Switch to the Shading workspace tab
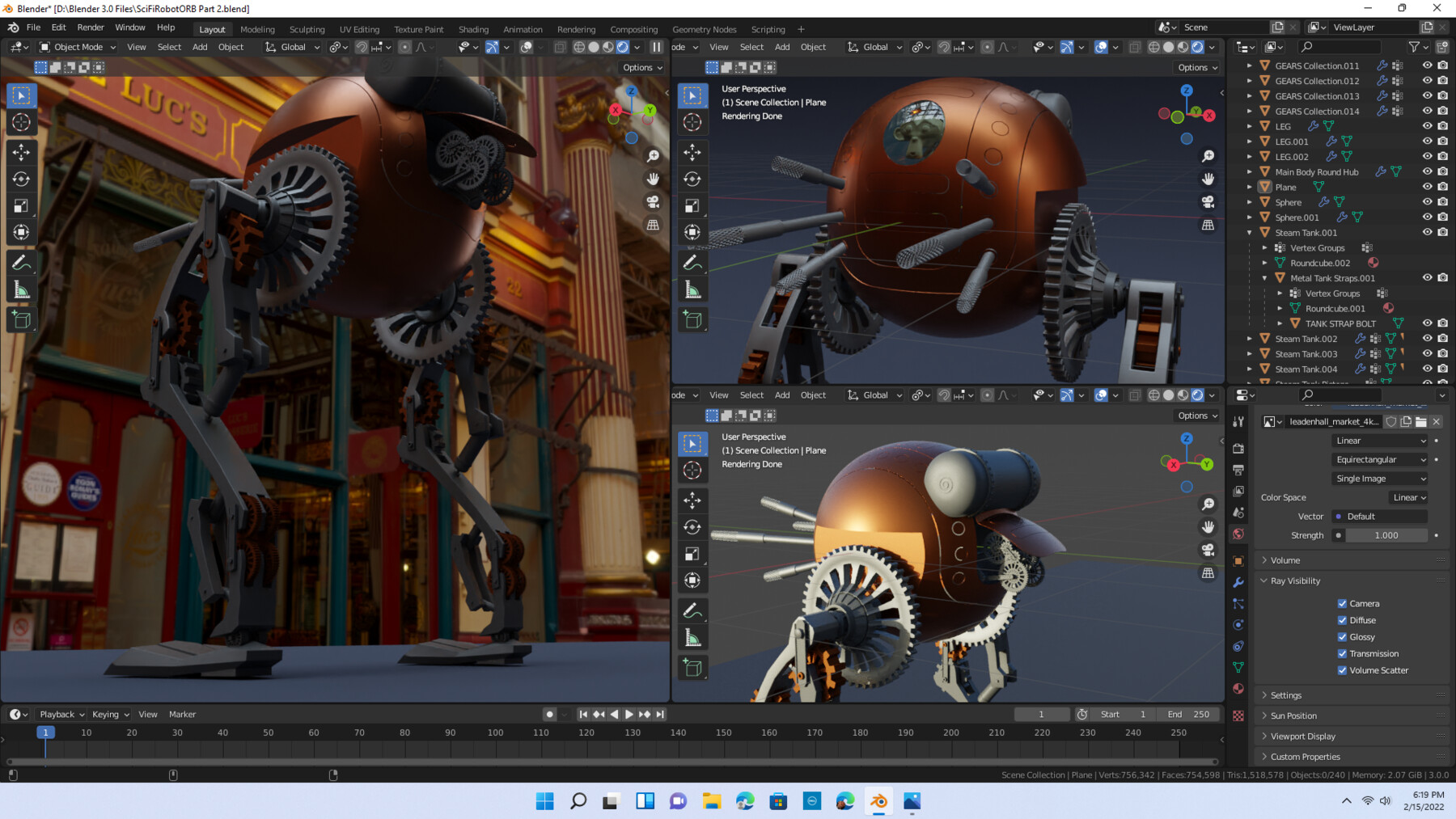This screenshot has width=1456, height=819. (x=473, y=29)
